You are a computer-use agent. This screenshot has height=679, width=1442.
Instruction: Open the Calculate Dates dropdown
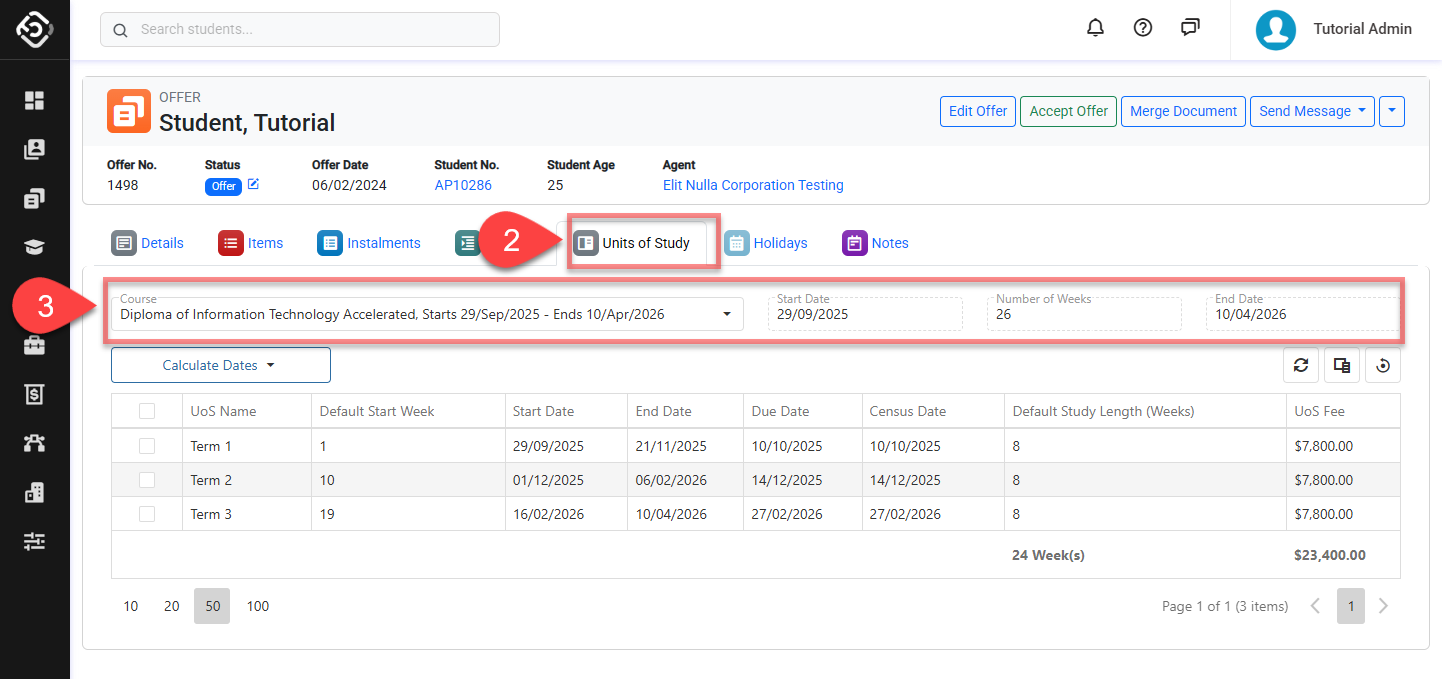220,366
